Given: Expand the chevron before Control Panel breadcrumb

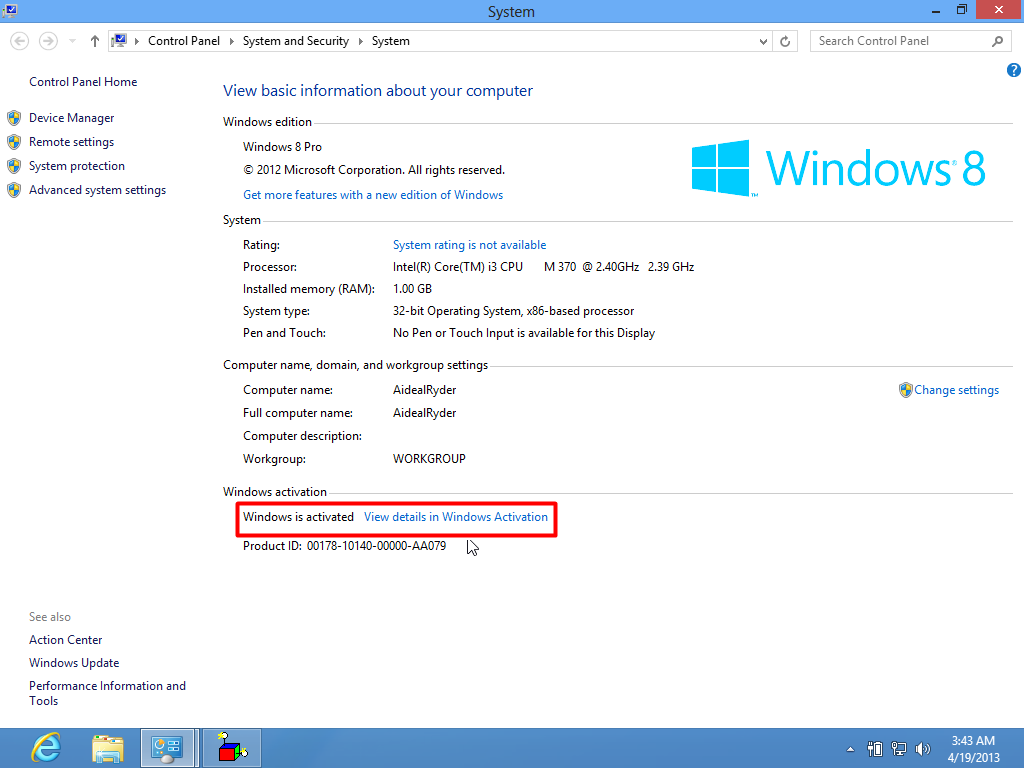Looking at the screenshot, I should [x=137, y=41].
